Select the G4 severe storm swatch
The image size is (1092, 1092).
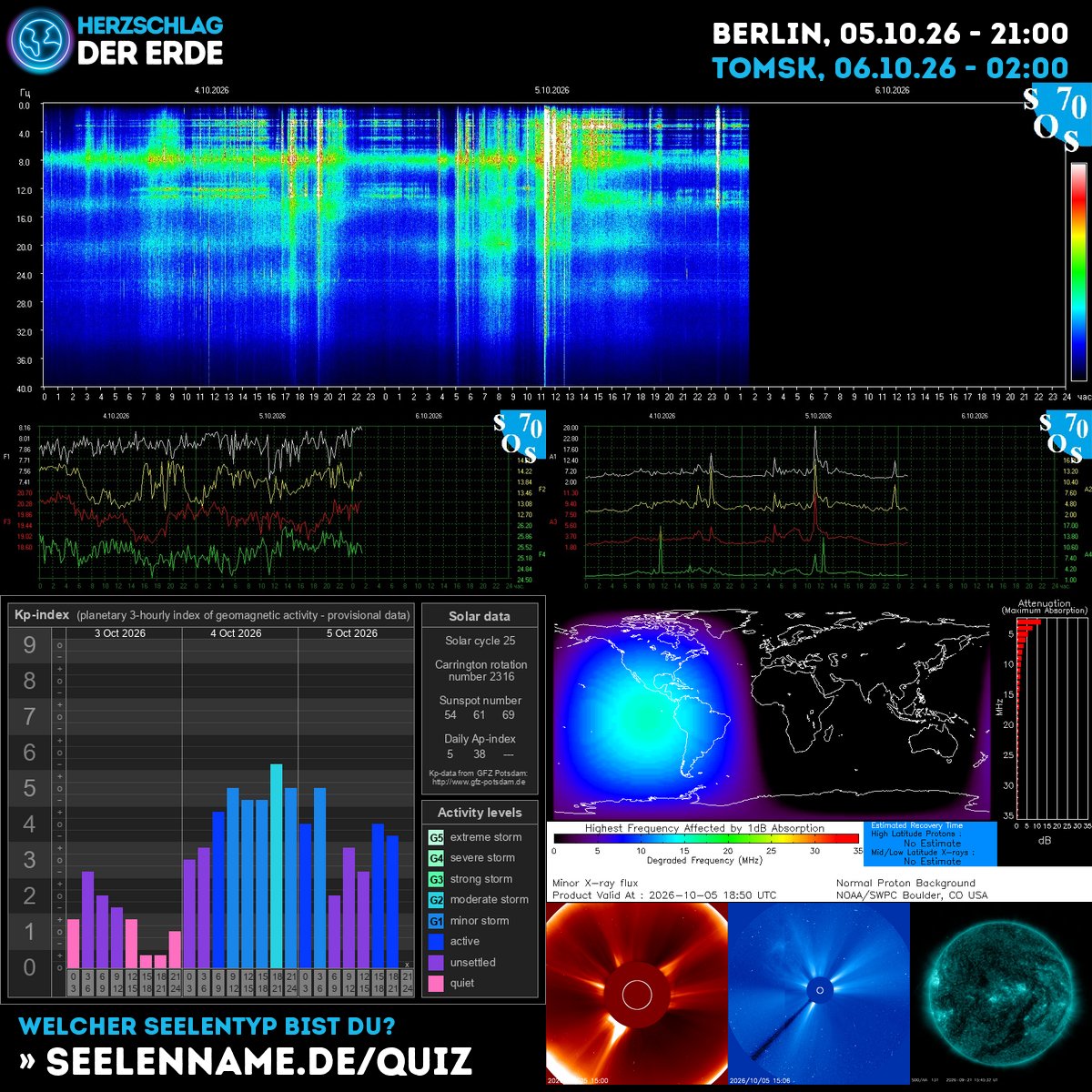[437, 858]
